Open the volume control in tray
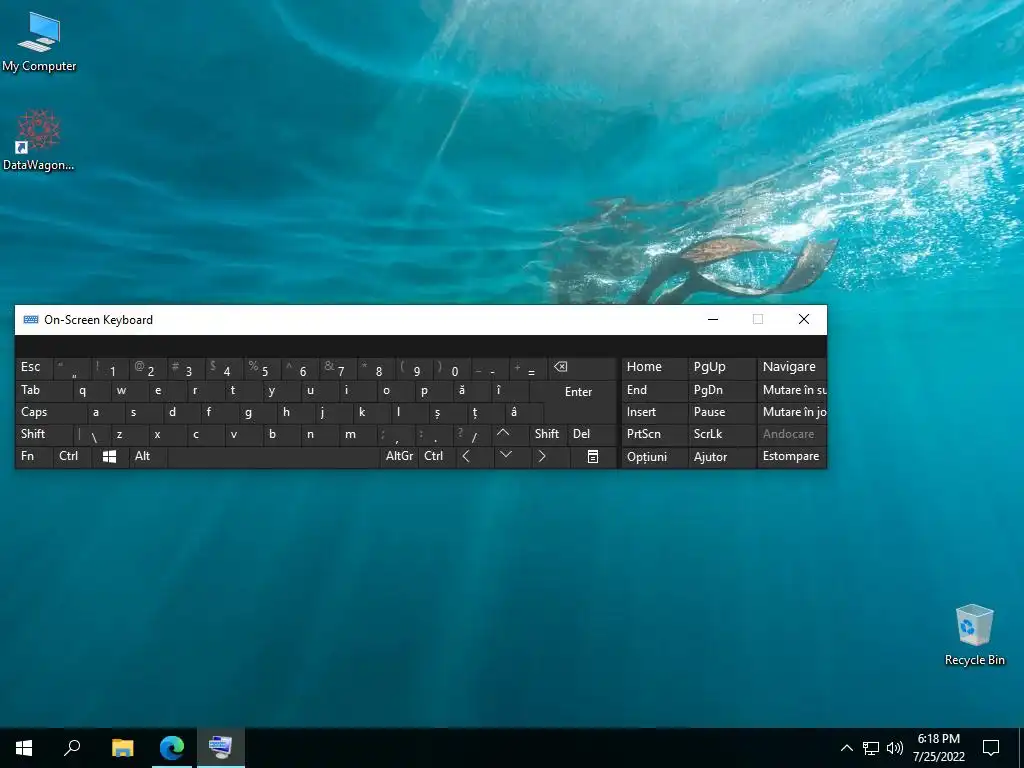This screenshot has width=1024, height=768. pos(895,748)
